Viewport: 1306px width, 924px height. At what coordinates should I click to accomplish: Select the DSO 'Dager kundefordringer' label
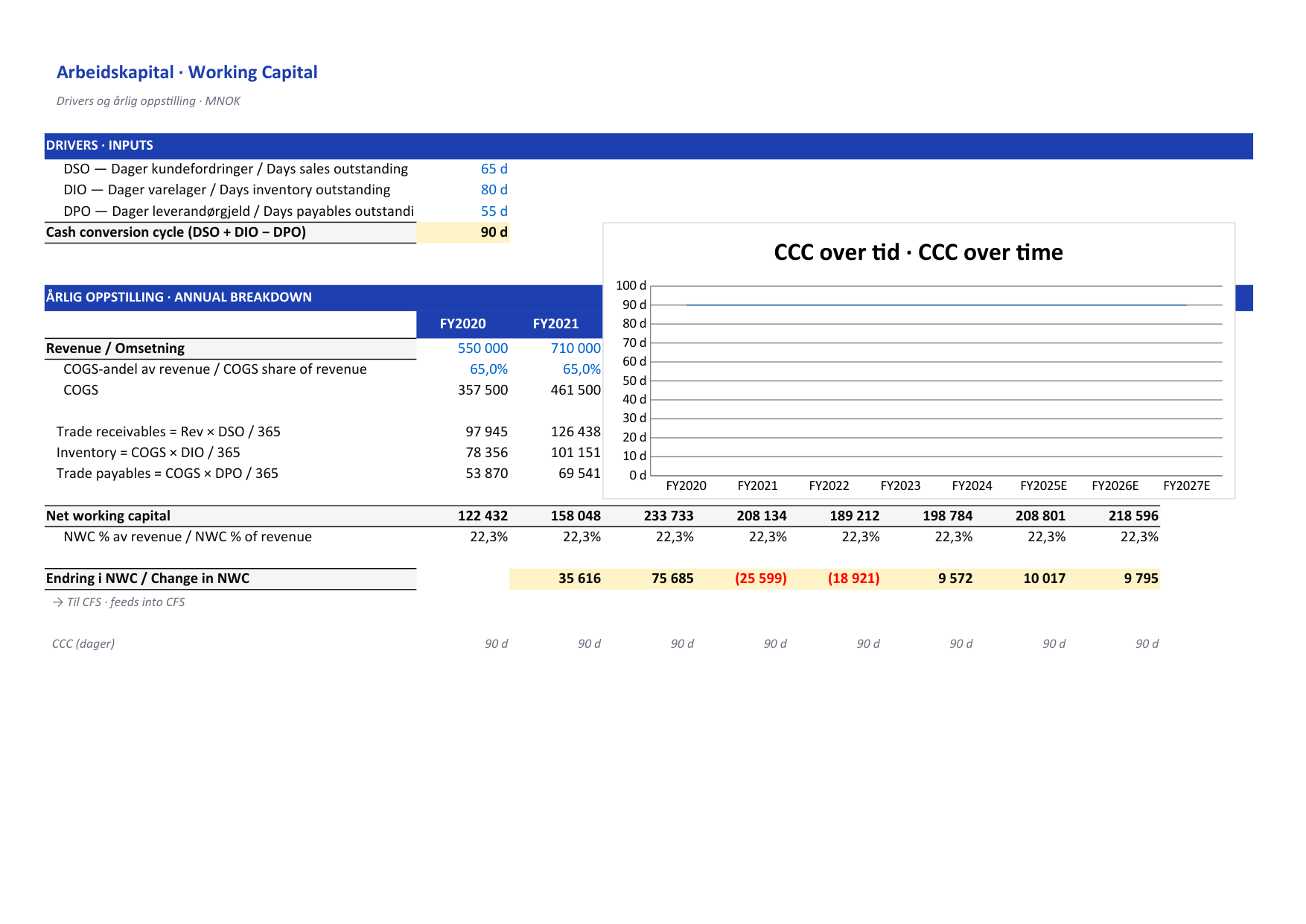point(235,169)
